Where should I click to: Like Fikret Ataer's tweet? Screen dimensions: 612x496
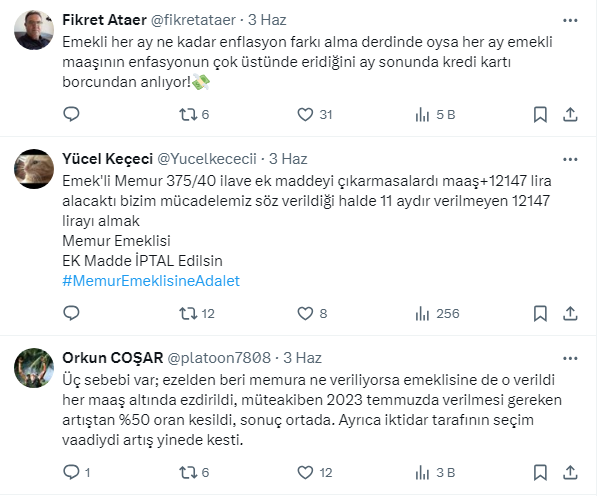[x=305, y=115]
